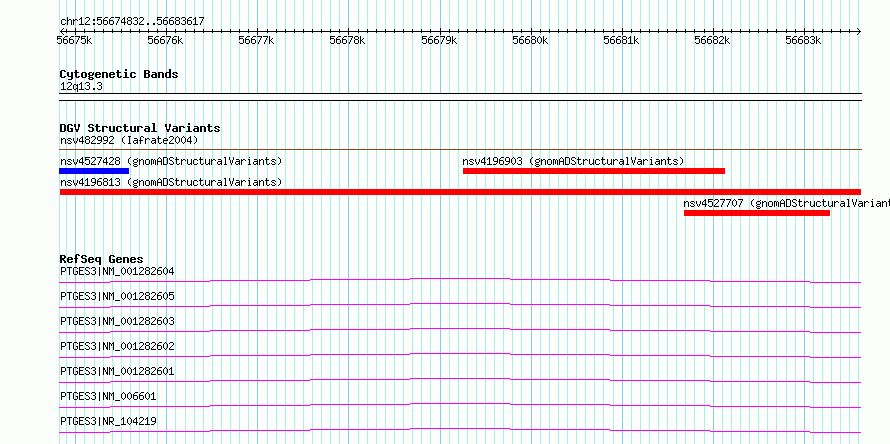Click the 56680k ruler label
The width and height of the screenshot is (890, 444).
(530, 40)
